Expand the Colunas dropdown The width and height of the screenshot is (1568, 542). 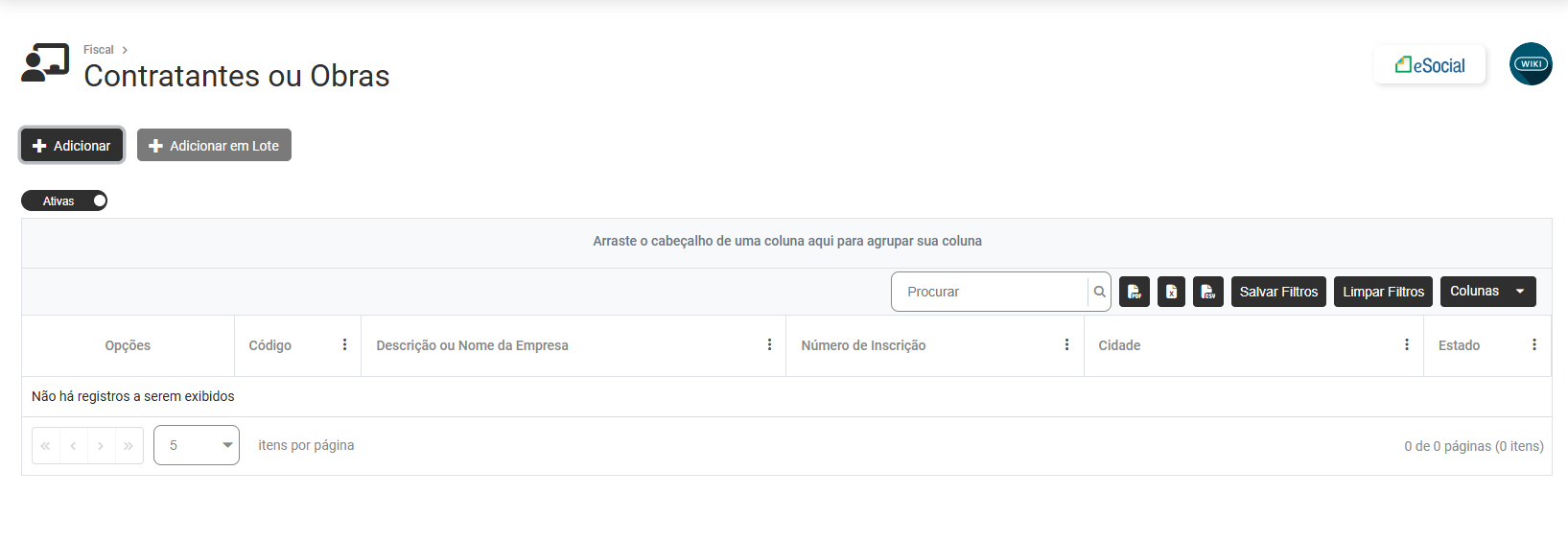[1487, 292]
